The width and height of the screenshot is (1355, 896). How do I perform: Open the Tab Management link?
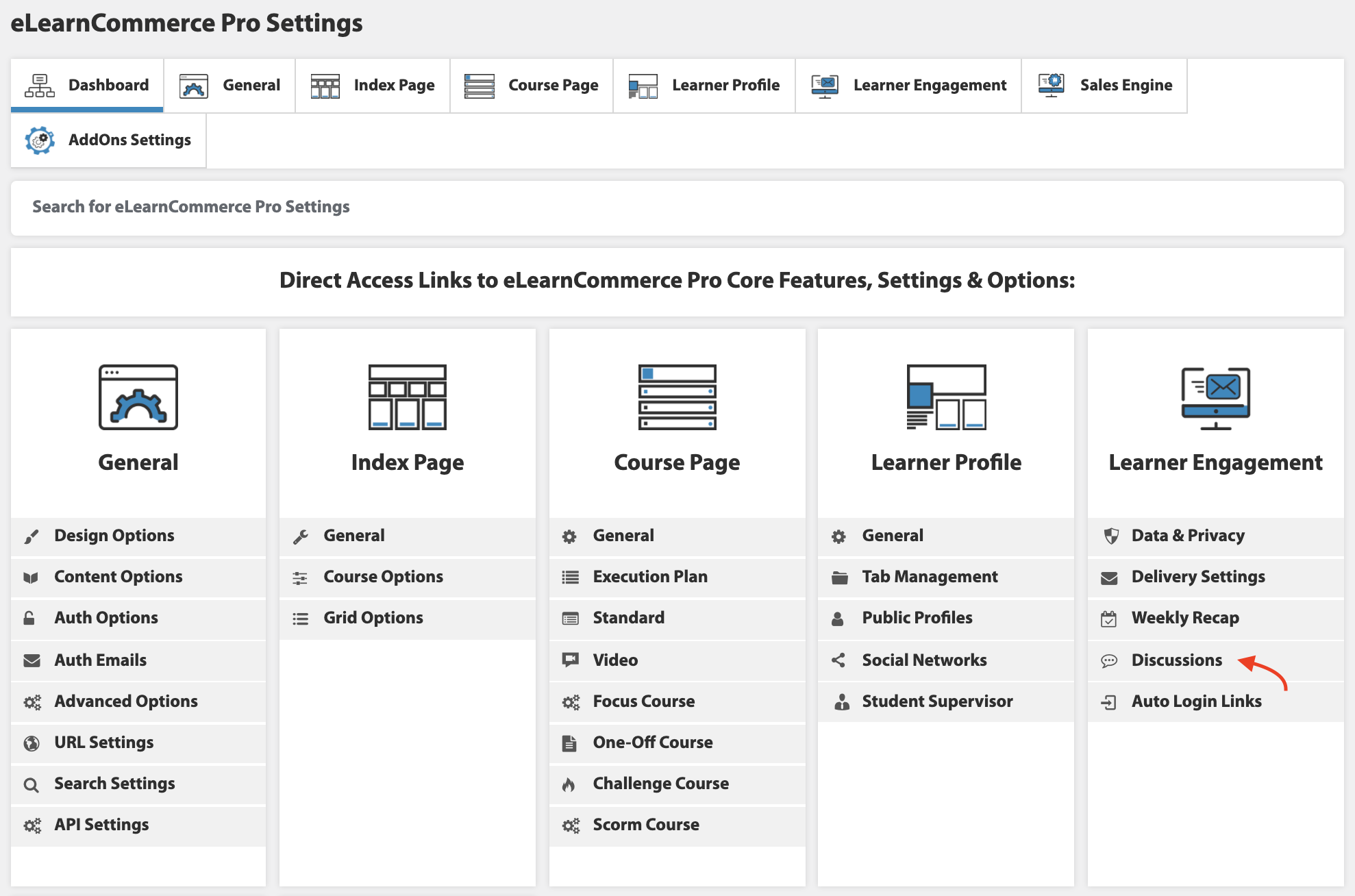(930, 577)
